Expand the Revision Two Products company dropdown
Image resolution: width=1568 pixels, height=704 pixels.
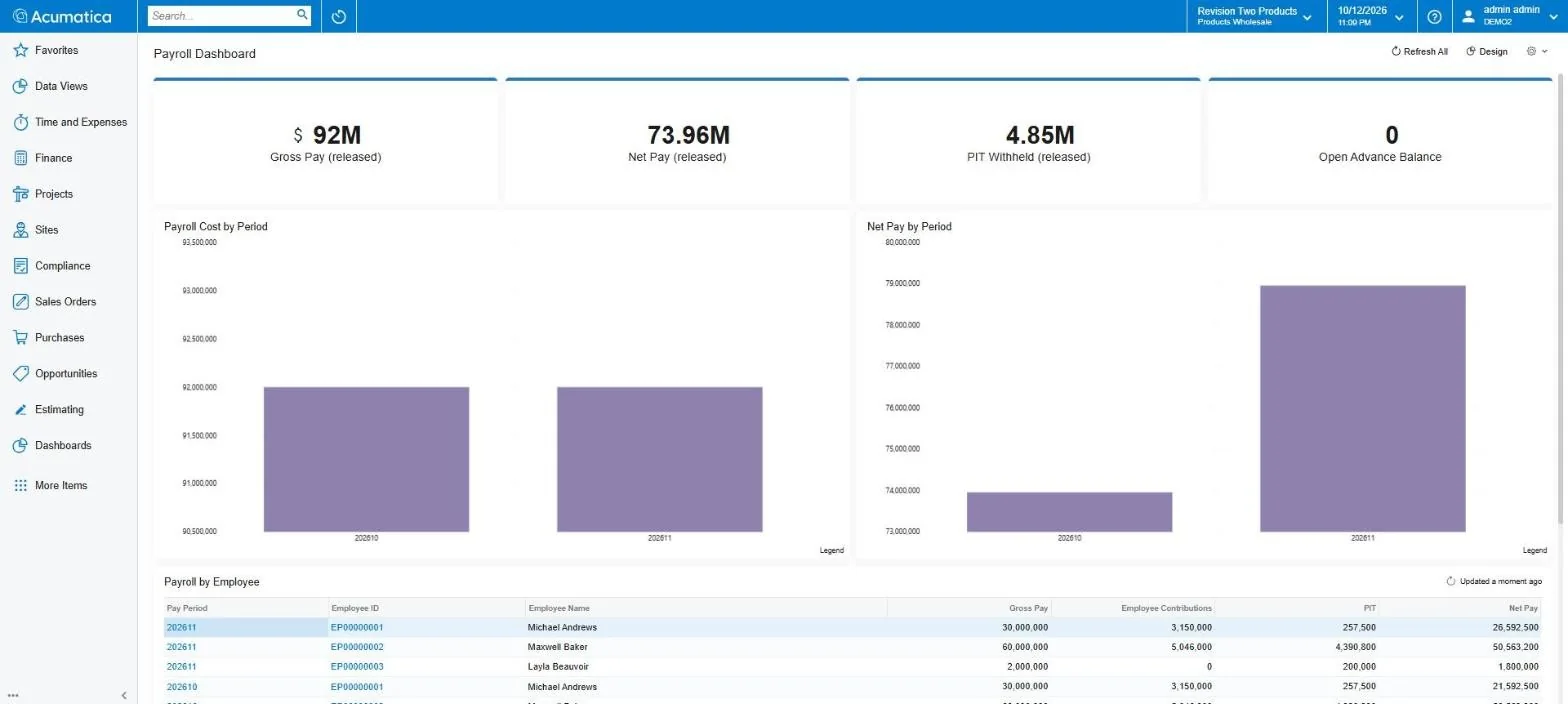coord(1254,16)
